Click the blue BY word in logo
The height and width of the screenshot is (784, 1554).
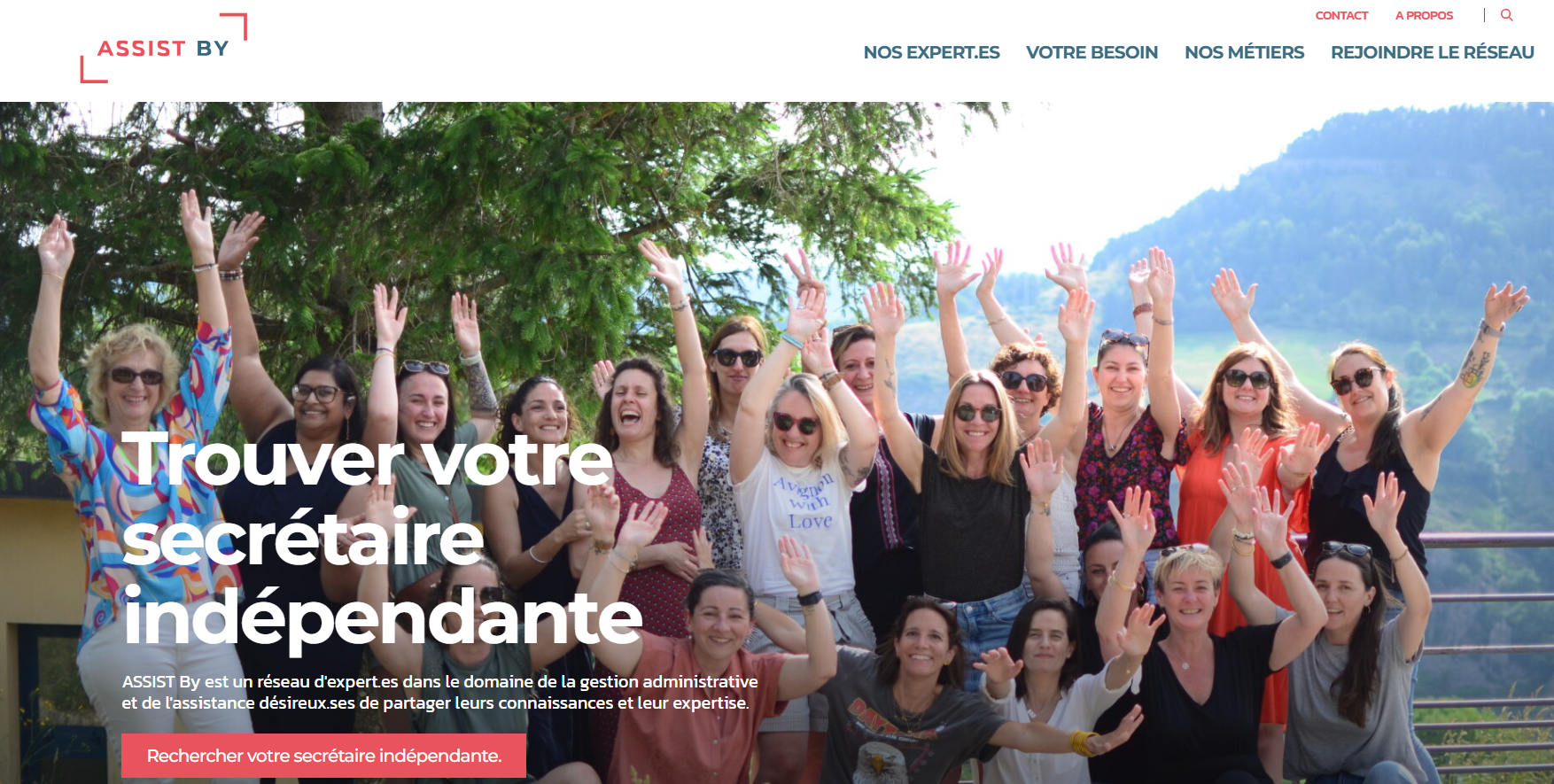pos(213,49)
